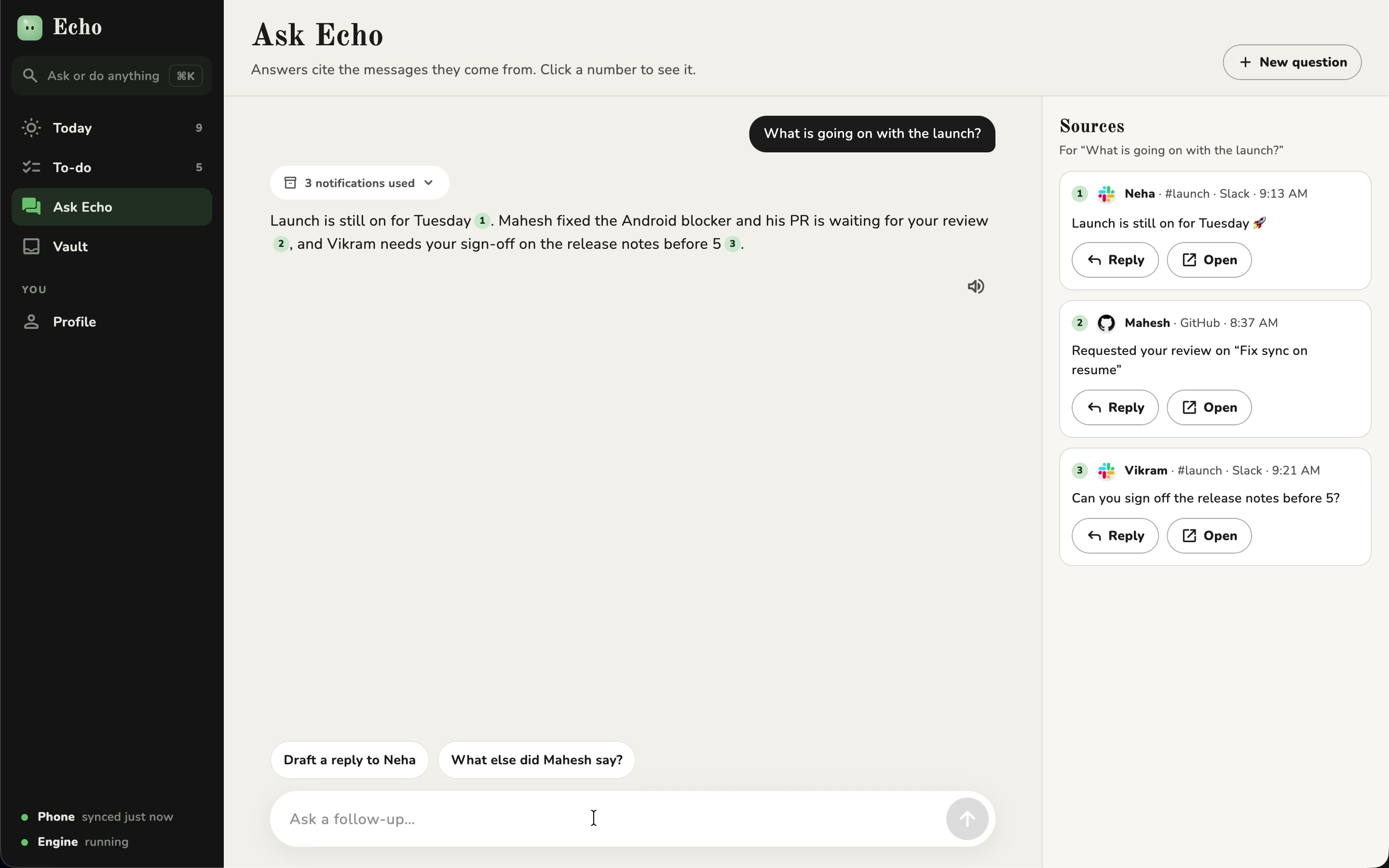This screenshot has height=868, width=1389.
Task: Click the Sources panel heading
Action: coord(1092,126)
